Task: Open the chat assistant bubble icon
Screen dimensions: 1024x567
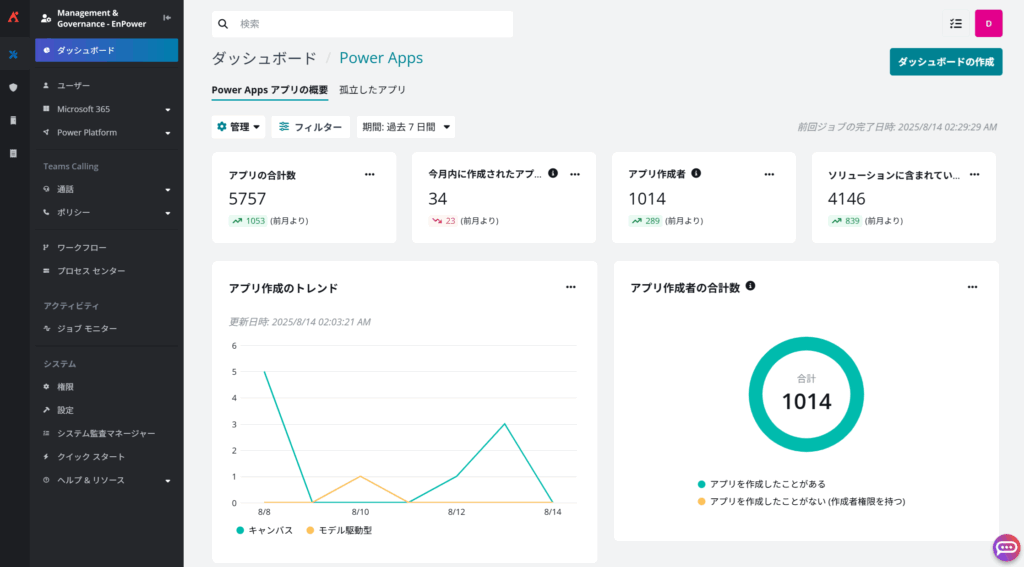Action: click(x=1006, y=547)
